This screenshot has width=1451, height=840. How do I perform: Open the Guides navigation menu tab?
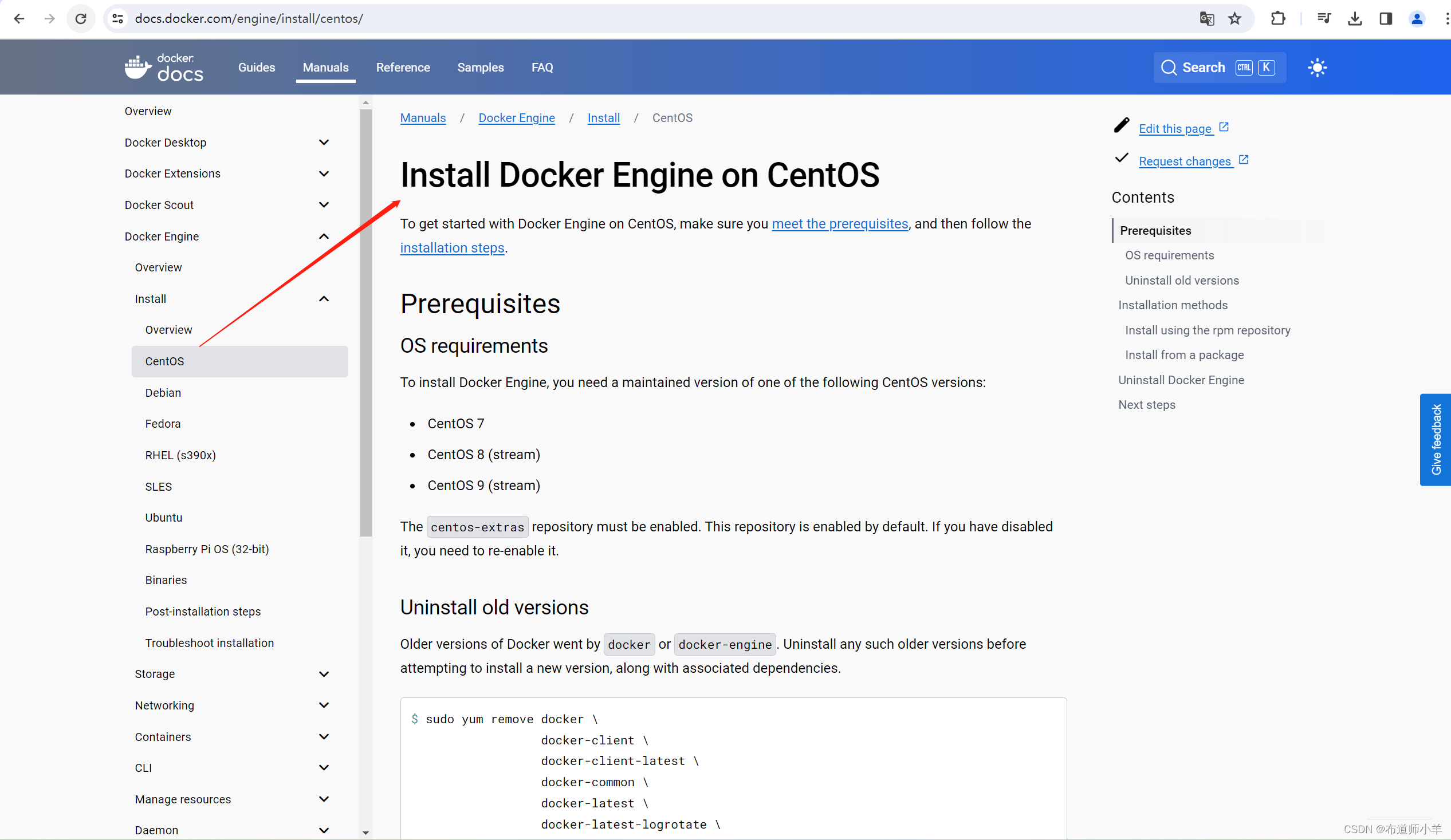pyautogui.click(x=256, y=67)
